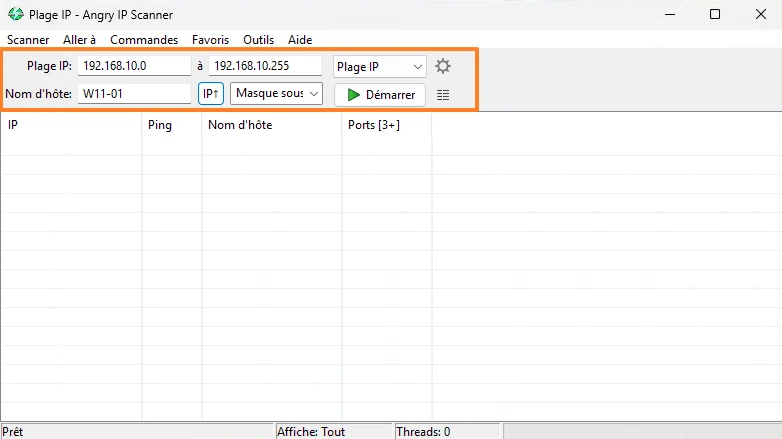Click the Nom d'hôte column header

point(272,125)
